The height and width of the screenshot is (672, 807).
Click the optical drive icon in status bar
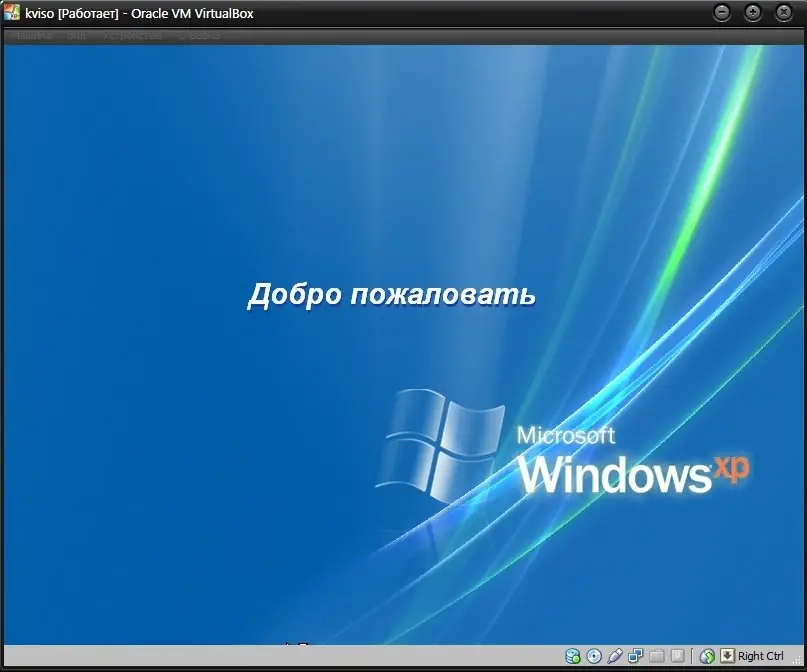595,656
